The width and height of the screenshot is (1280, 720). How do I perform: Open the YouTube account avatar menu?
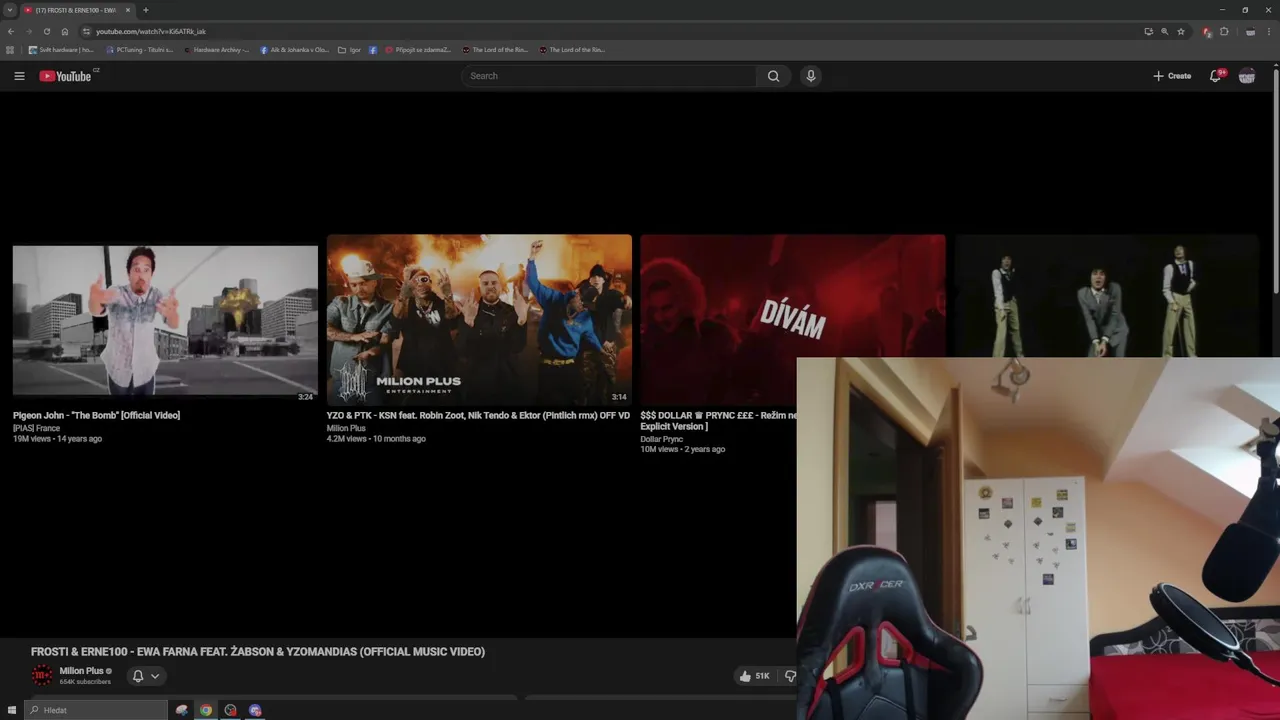point(1247,76)
